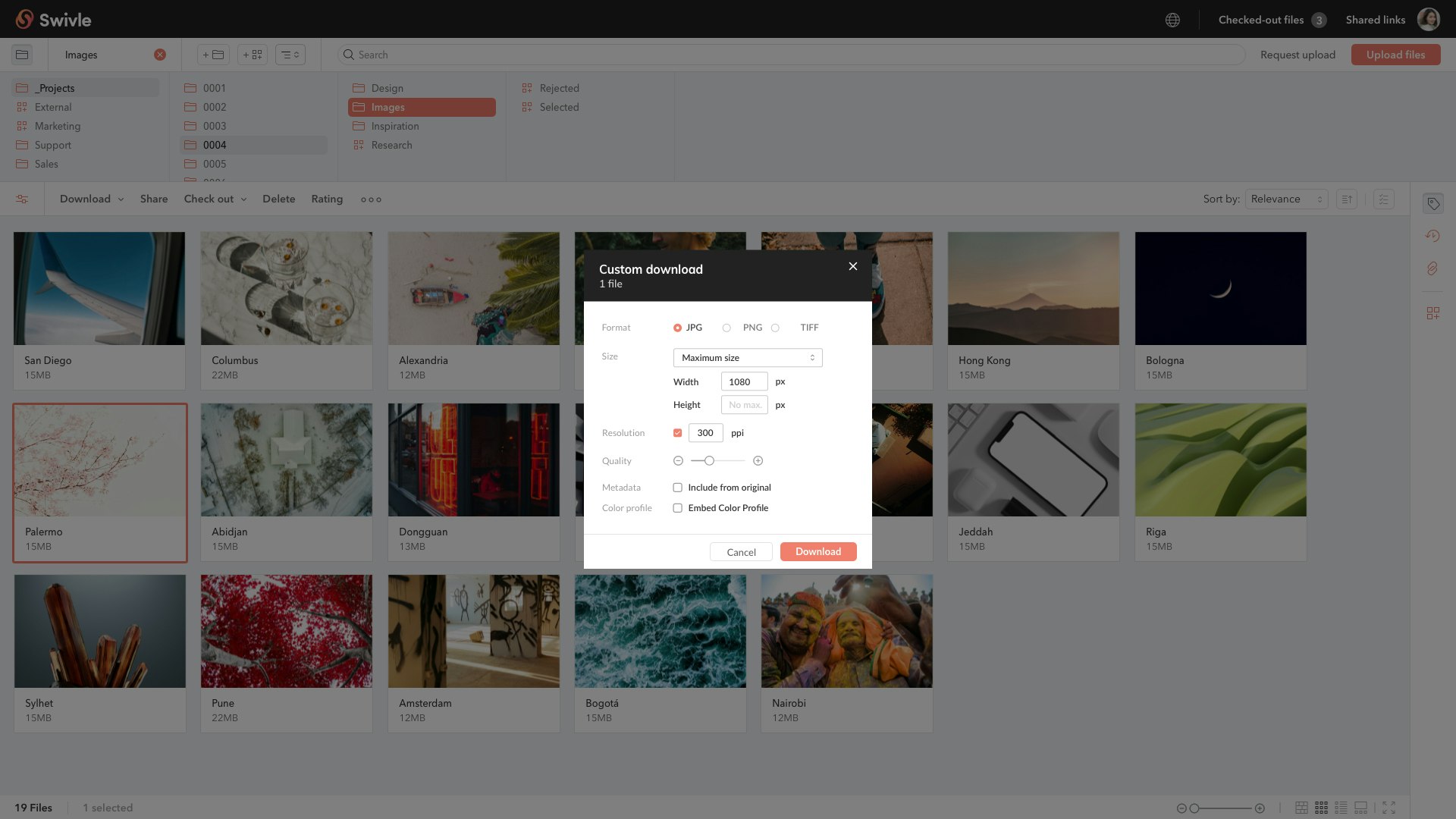The height and width of the screenshot is (819, 1456).
Task: Open the filter settings icon
Action: pyautogui.click(x=22, y=199)
